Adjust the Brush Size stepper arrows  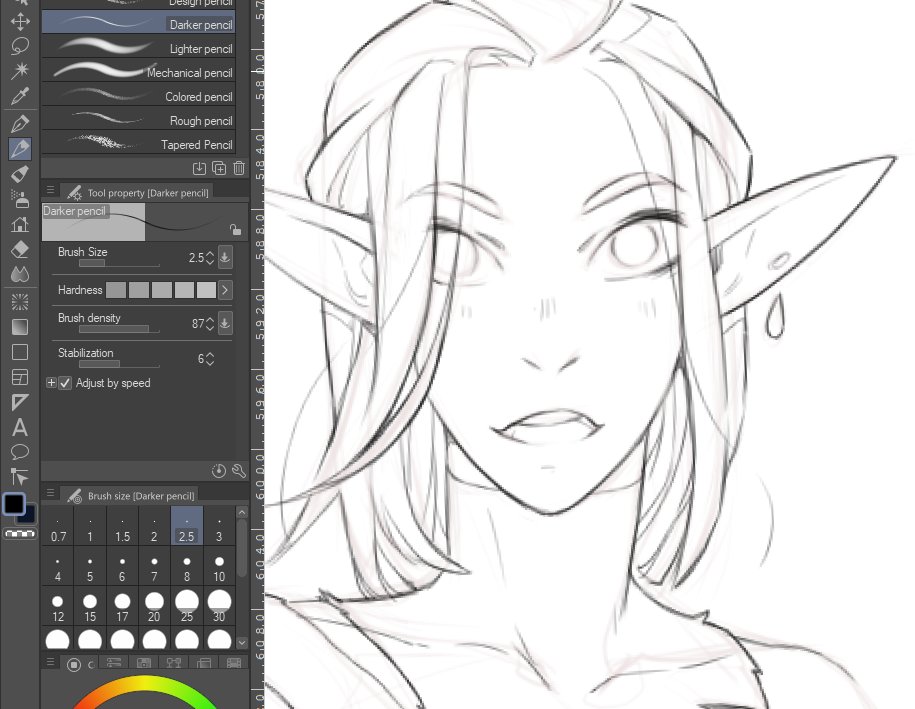pos(210,257)
